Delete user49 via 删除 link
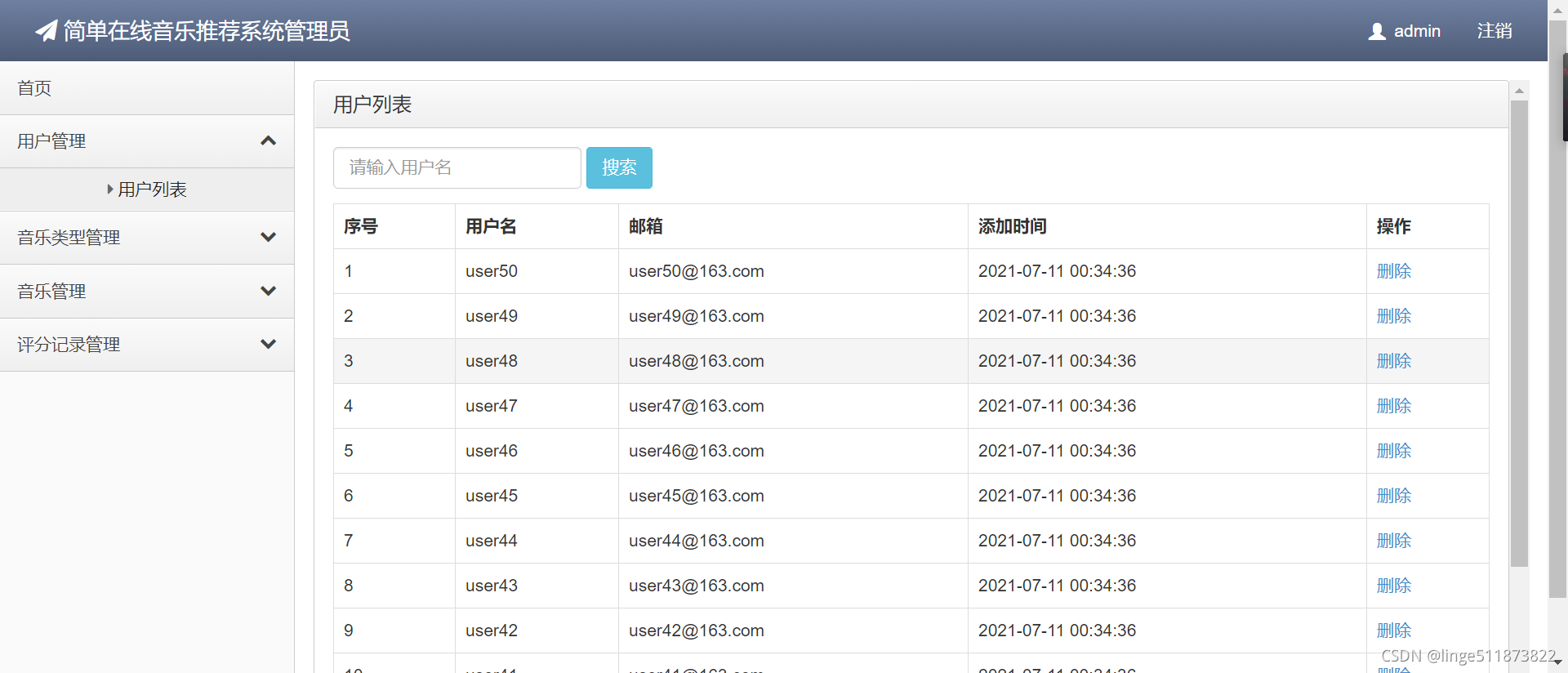Image resolution: width=1568 pixels, height=673 pixels. [x=1394, y=316]
